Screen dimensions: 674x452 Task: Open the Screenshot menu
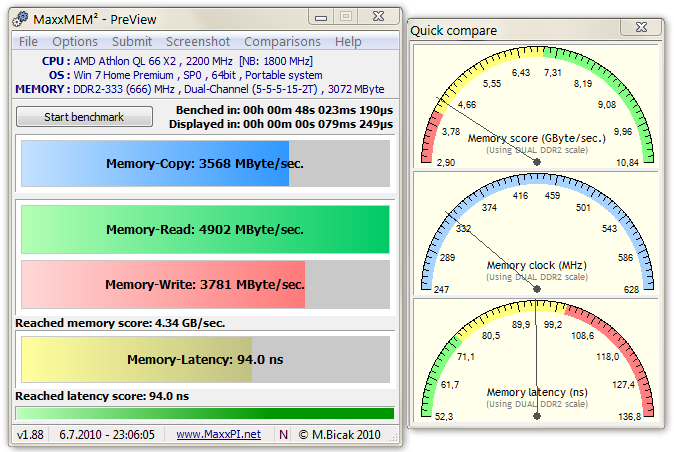[198, 41]
